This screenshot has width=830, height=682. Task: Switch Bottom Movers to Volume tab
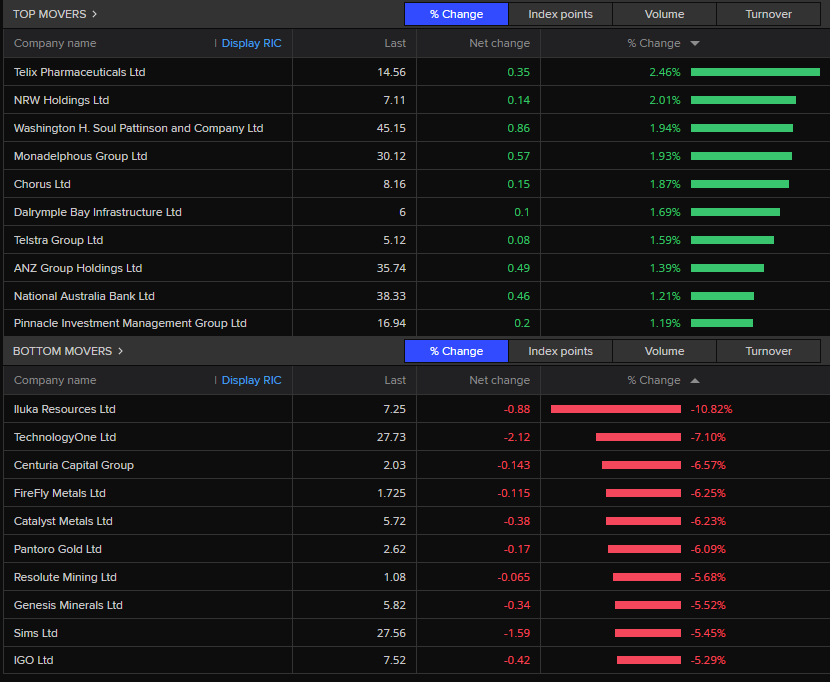pyautogui.click(x=664, y=351)
